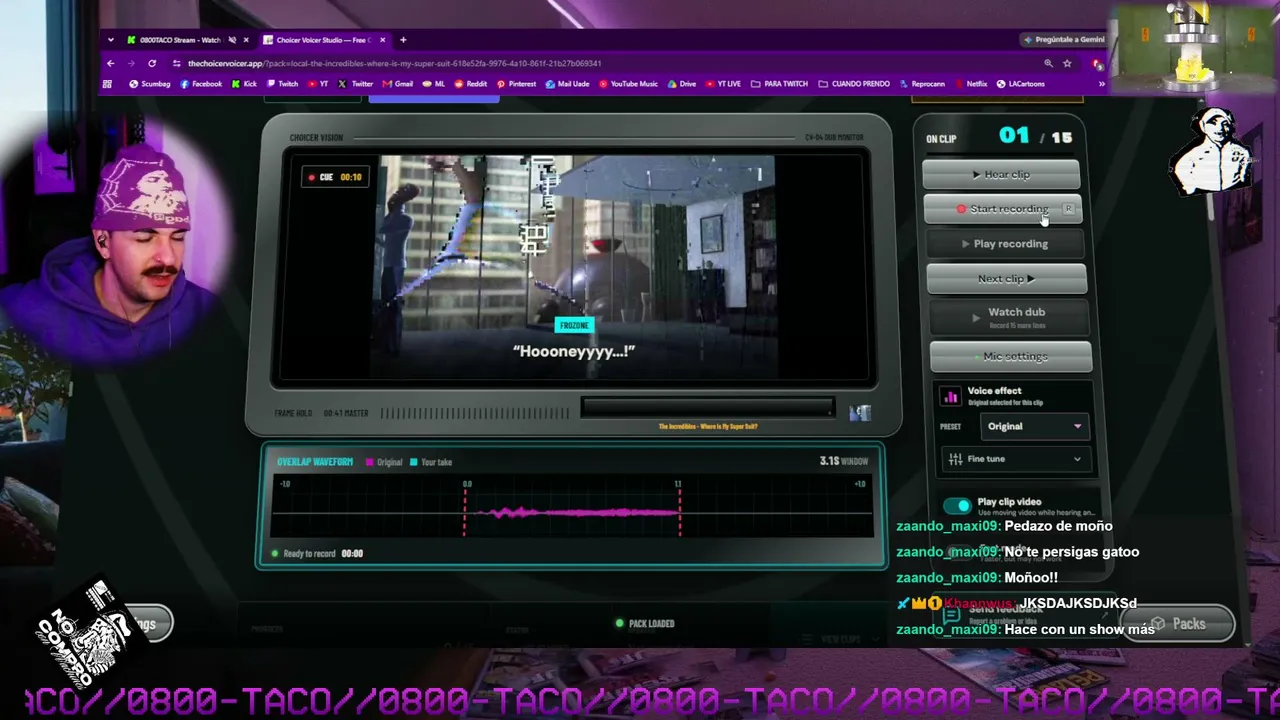Open the Twitter bookmark

click(356, 84)
